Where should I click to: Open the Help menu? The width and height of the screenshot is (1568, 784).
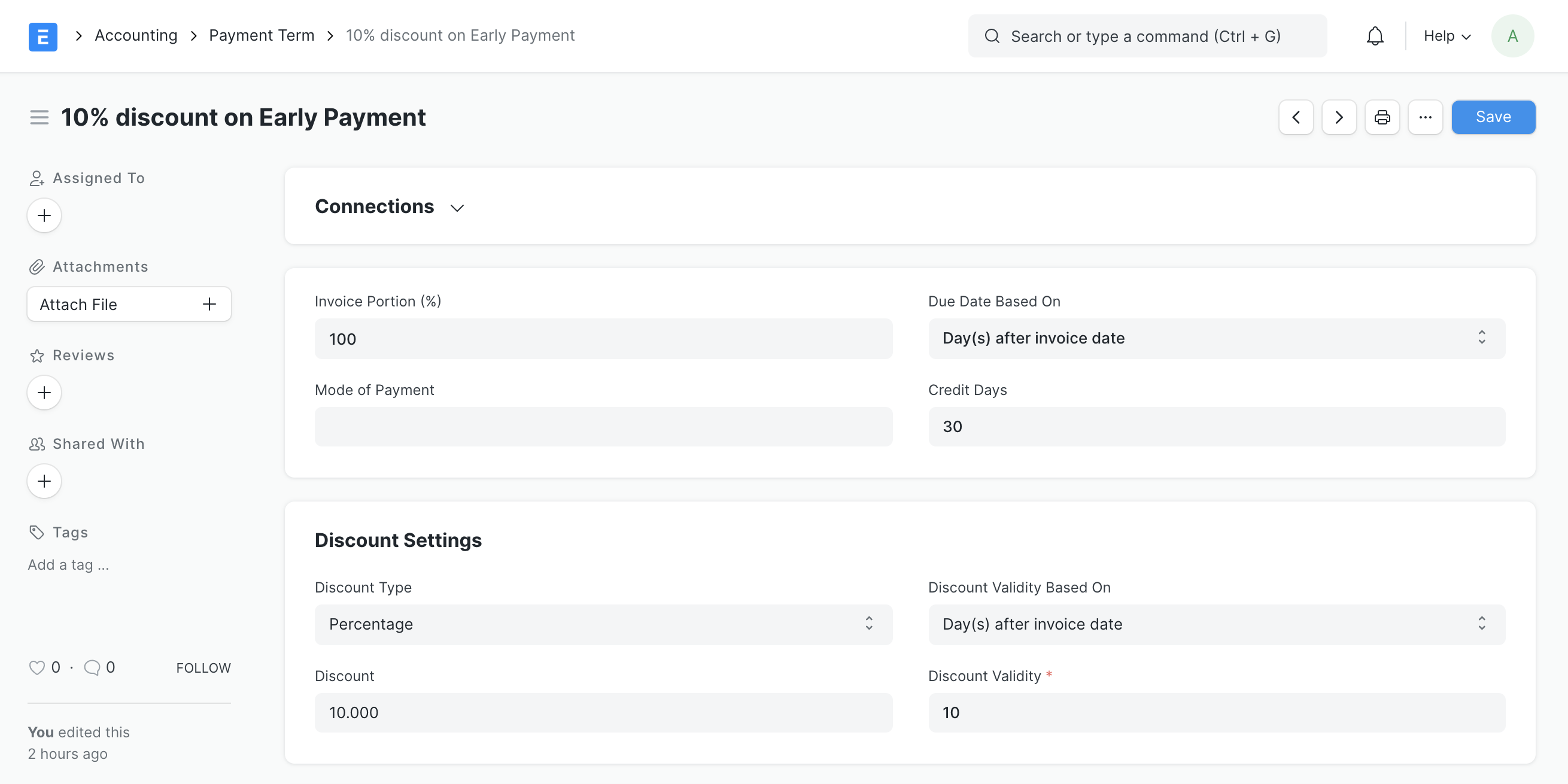1447,36
